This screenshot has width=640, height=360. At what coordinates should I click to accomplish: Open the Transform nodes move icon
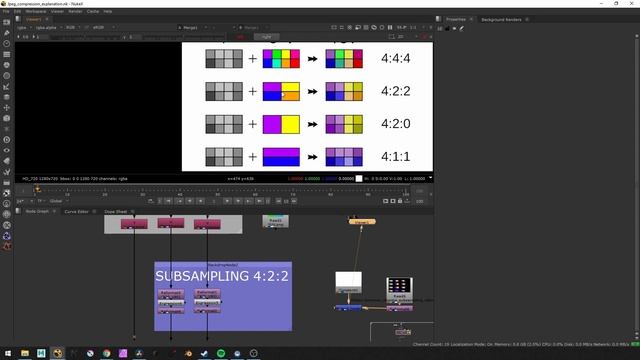7,107
